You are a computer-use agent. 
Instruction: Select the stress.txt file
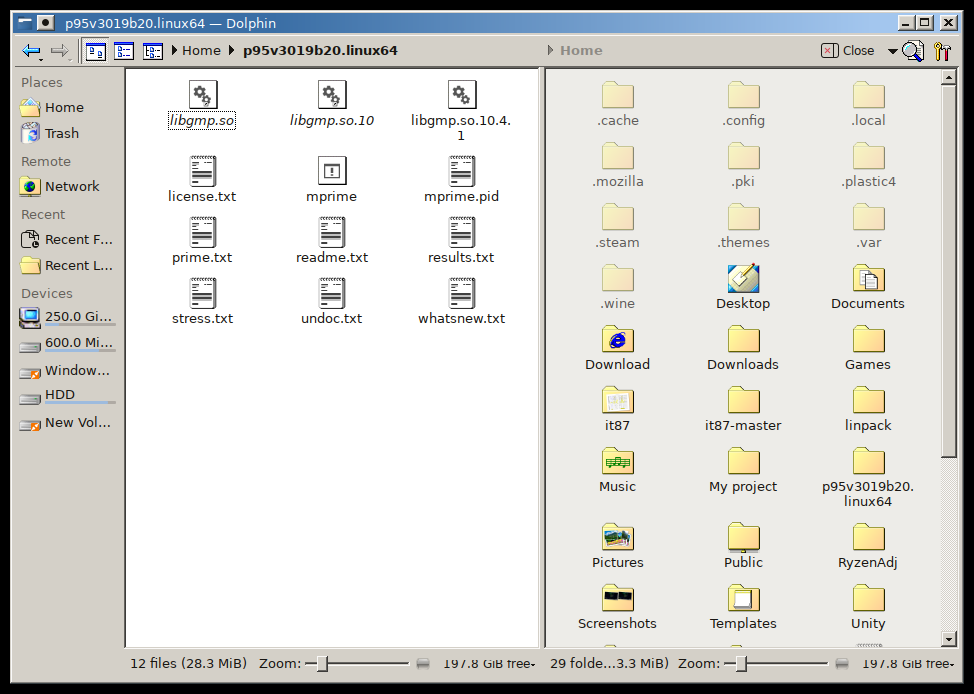[x=202, y=301]
